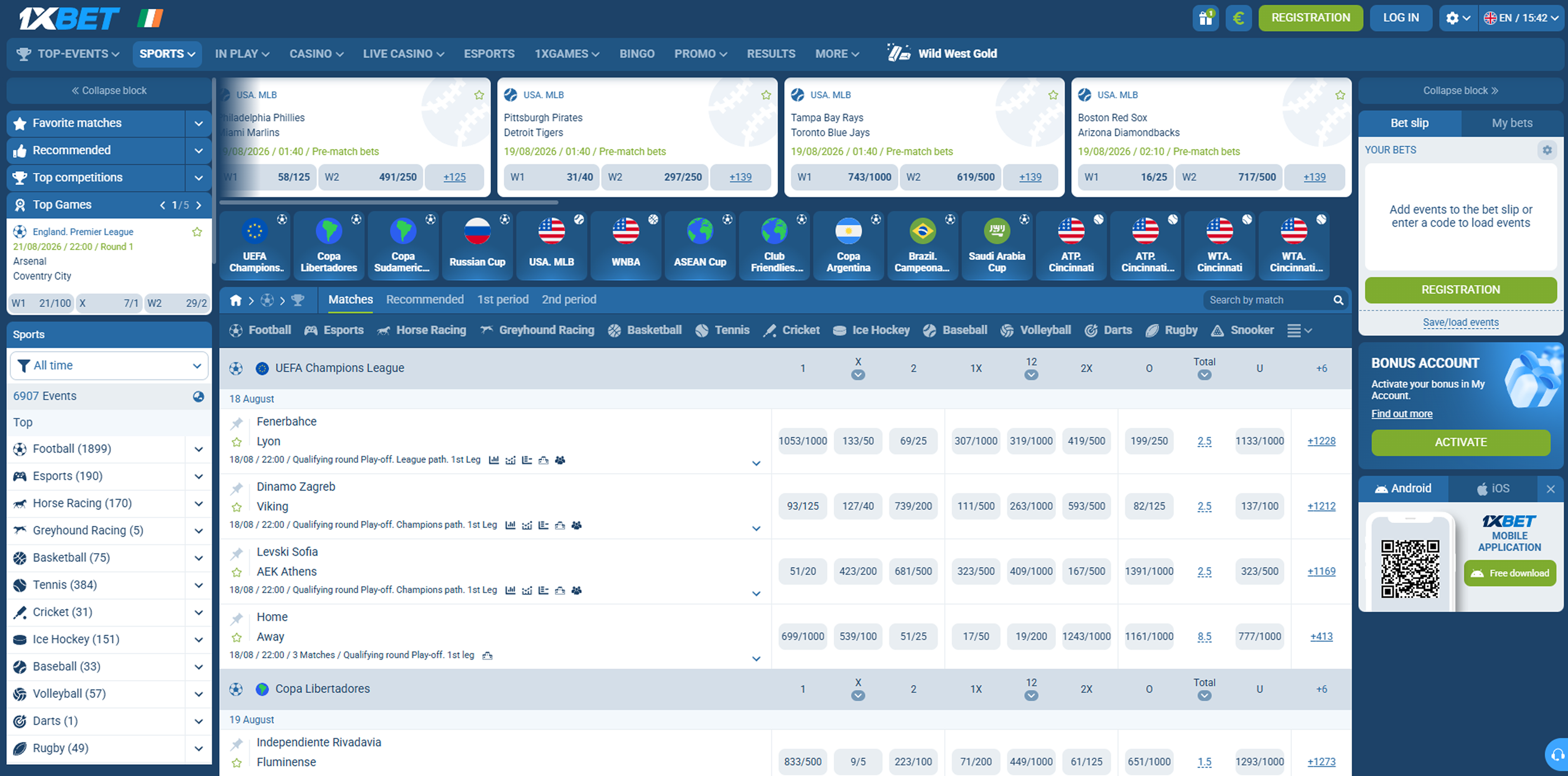Screen dimensions: 1568x776
Task: Filter by Basketball in sport bar
Action: pos(645,330)
